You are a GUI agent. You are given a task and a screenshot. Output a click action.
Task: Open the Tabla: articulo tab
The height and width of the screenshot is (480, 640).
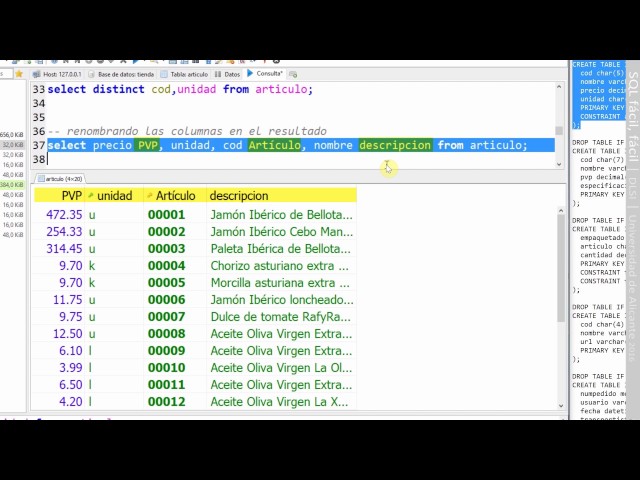pos(185,74)
